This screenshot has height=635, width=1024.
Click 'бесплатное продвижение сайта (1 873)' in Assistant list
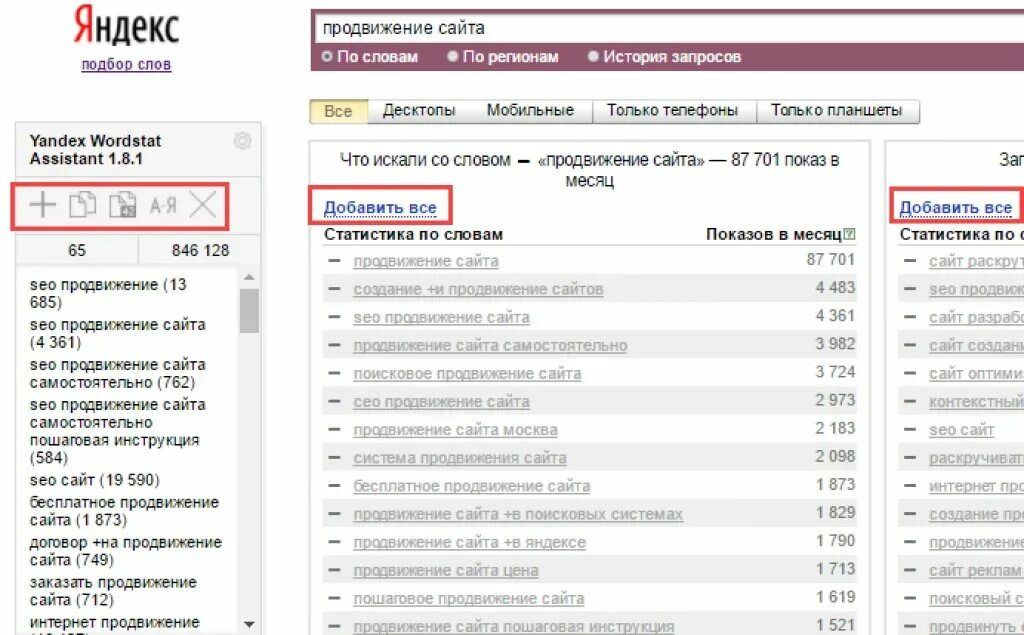point(124,511)
